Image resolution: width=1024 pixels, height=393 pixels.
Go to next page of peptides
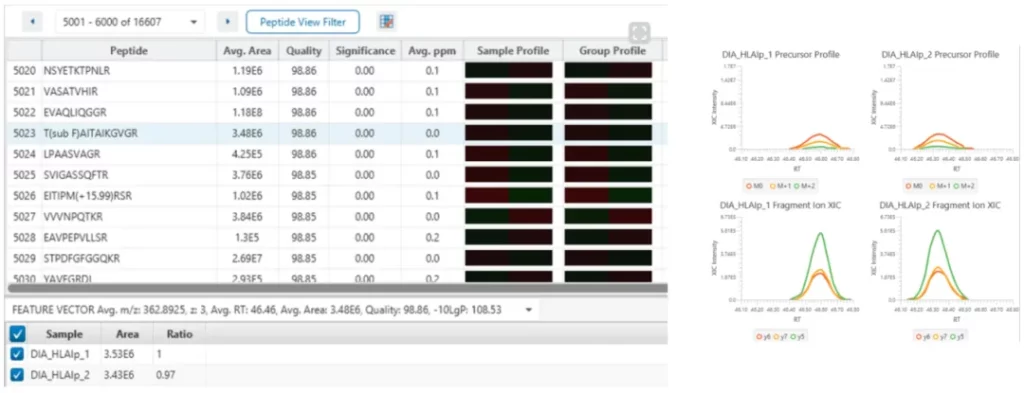227,22
